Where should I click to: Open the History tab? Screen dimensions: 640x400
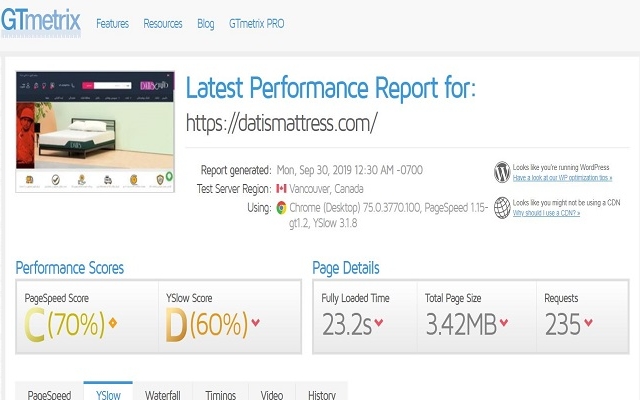322,392
